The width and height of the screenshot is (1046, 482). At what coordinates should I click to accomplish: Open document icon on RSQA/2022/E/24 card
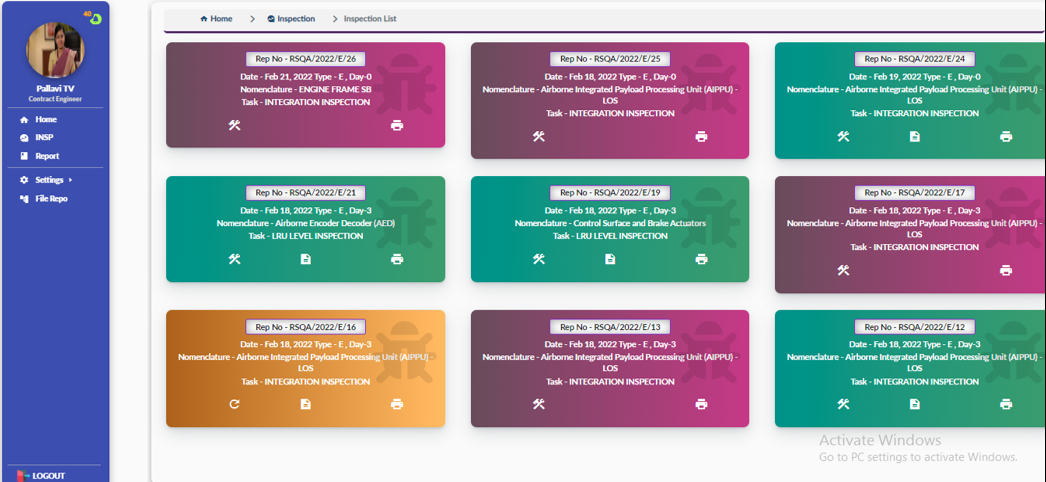914,136
